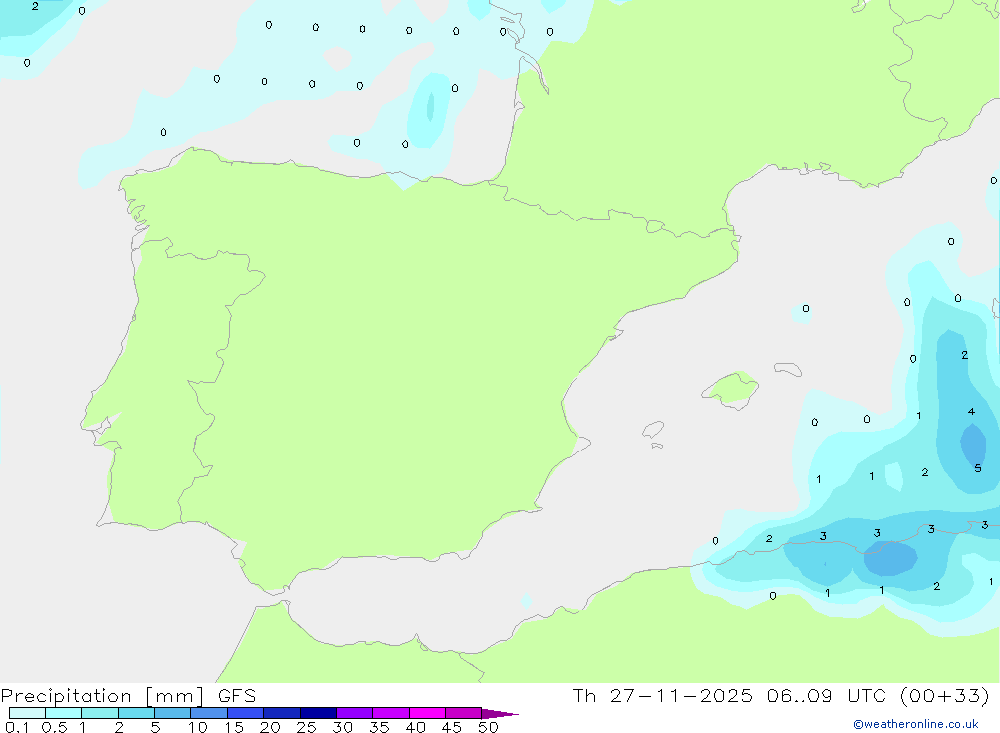This screenshot has height=733, width=1000.
Task: Choose the 25–30 mm dark navy swatch
Action: [x=318, y=713]
